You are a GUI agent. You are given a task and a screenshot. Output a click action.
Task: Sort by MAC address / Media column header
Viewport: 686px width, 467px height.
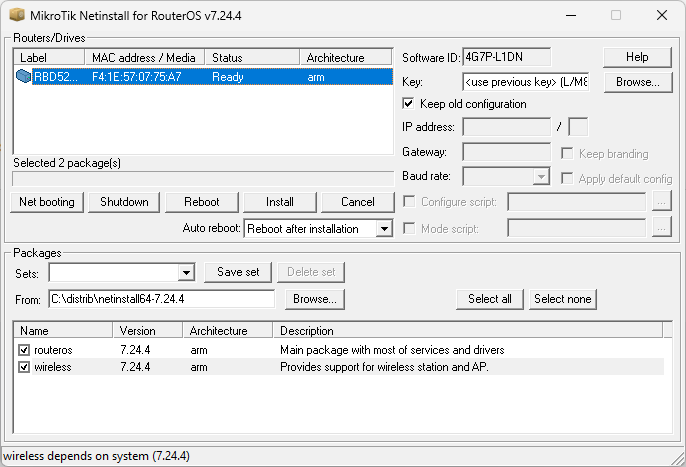(x=144, y=57)
